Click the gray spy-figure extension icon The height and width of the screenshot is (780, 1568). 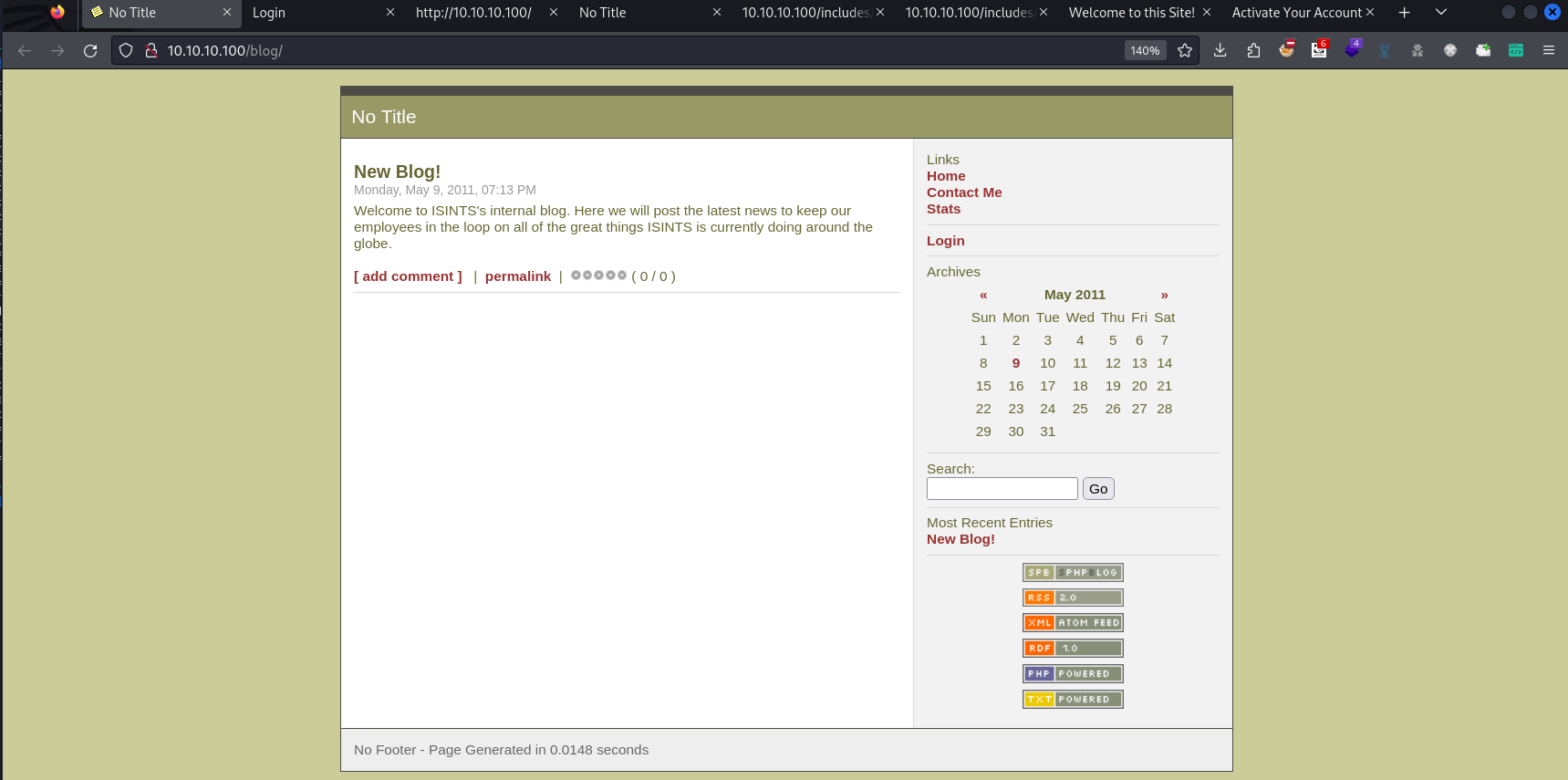click(x=1417, y=50)
